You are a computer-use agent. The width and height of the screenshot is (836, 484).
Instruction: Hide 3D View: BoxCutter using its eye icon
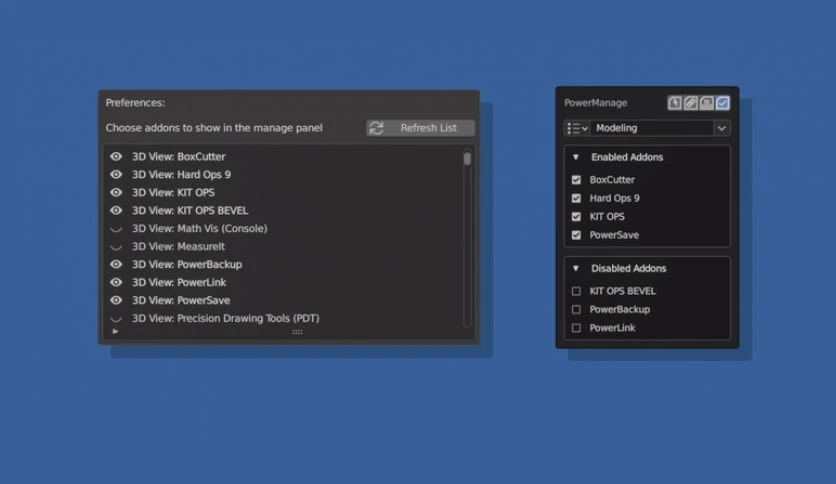(x=116, y=157)
